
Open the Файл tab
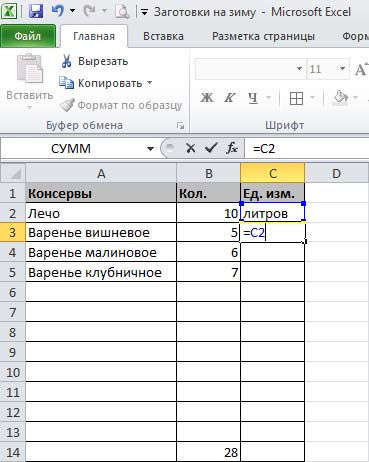coord(28,36)
